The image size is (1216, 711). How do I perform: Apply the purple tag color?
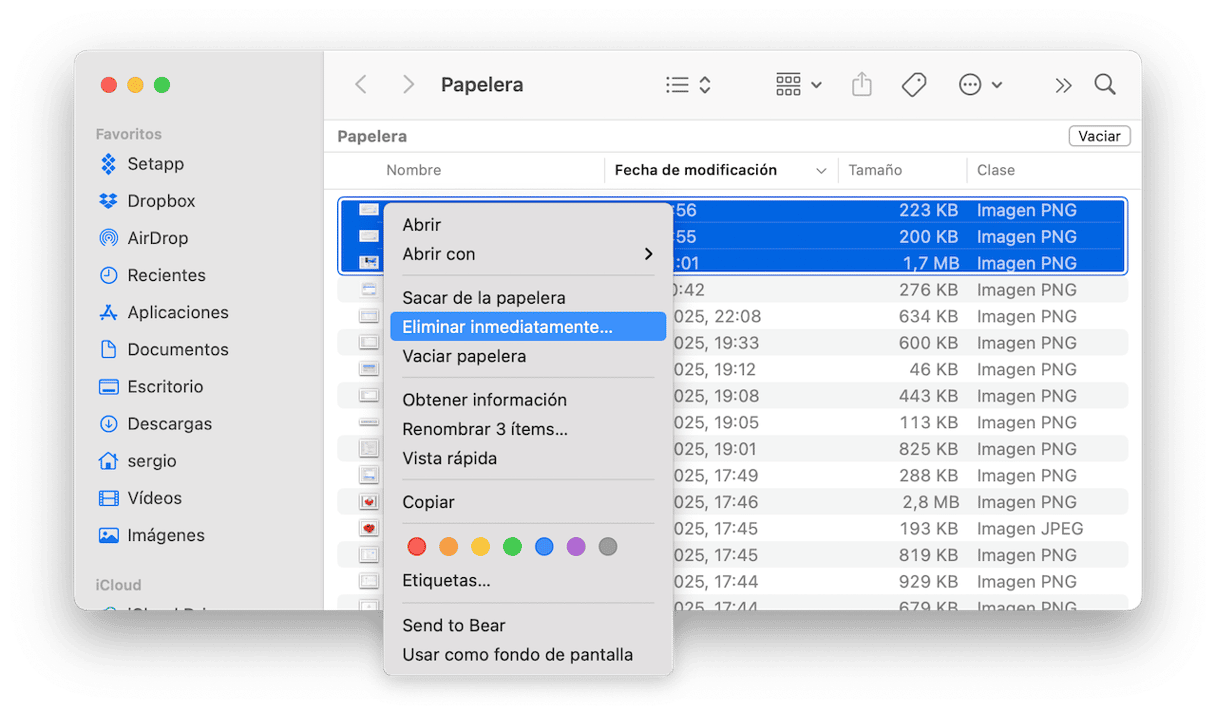click(x=576, y=546)
